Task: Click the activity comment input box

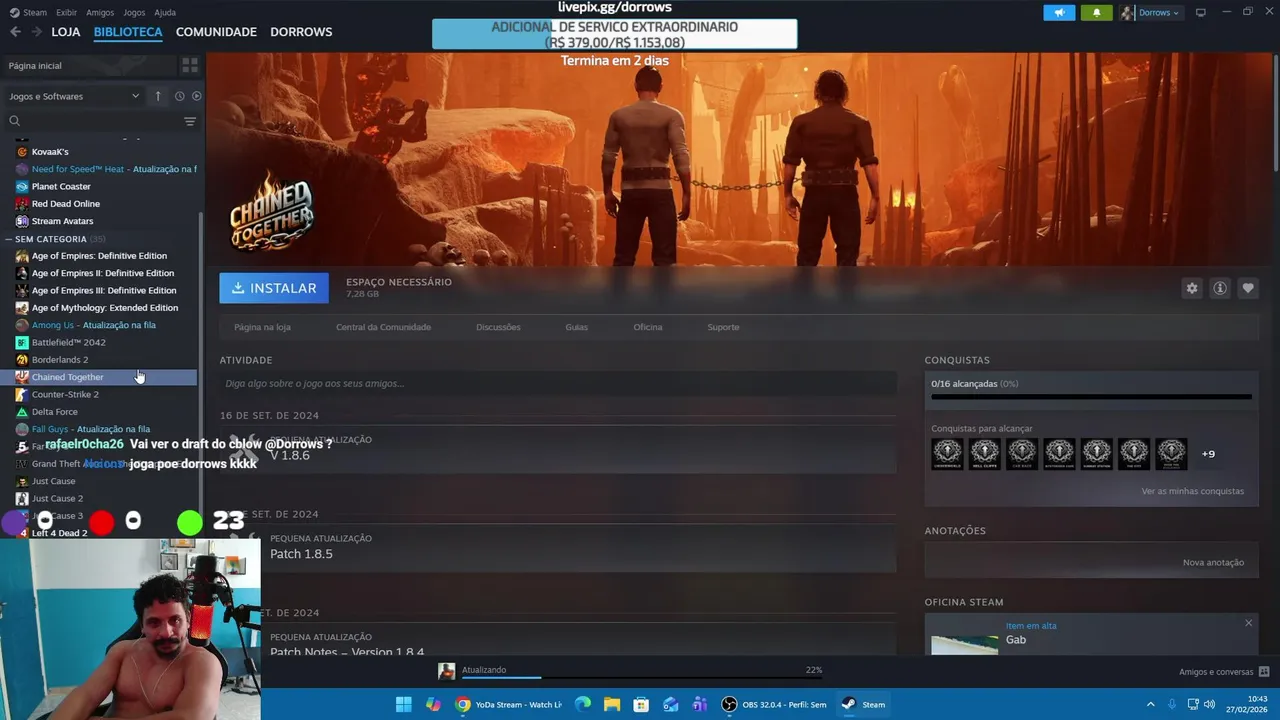Action: click(558, 383)
